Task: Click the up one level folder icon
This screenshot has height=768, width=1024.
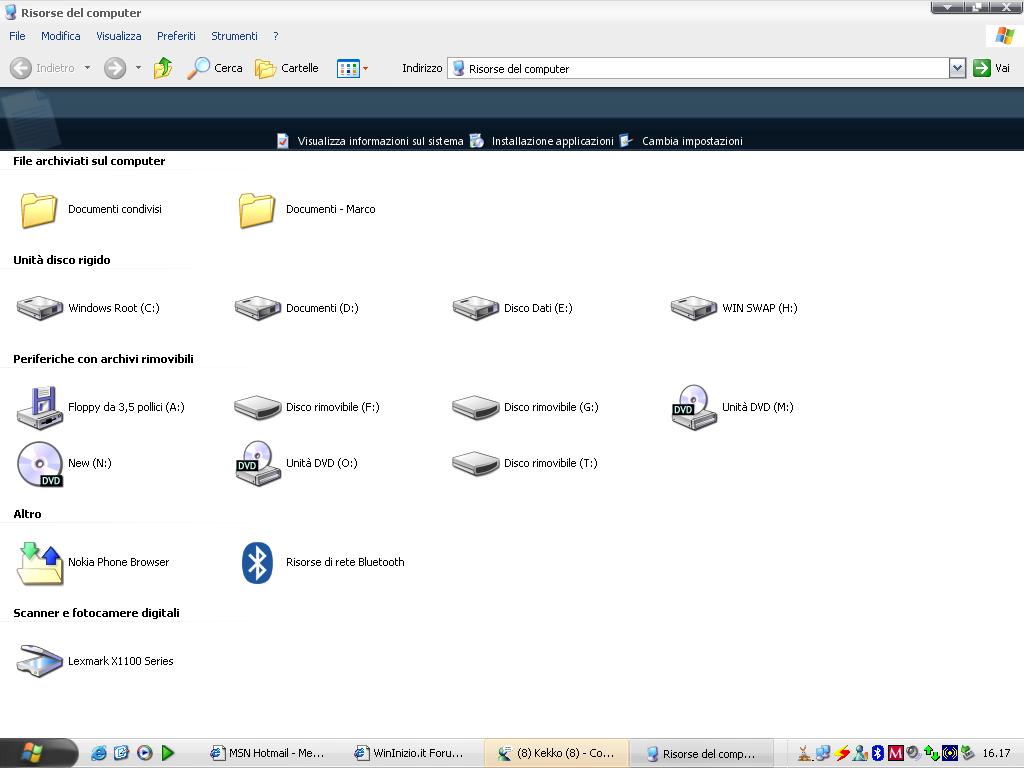Action: tap(163, 68)
